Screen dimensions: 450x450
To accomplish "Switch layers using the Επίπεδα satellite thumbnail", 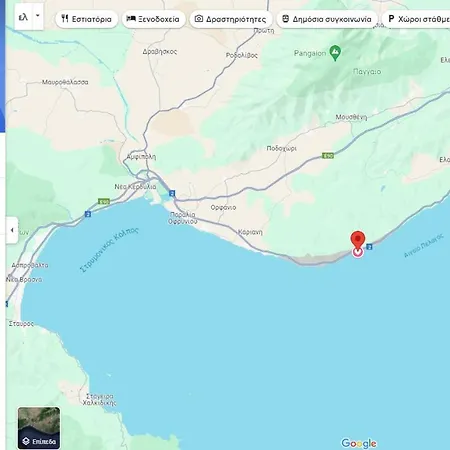I will coord(39,428).
